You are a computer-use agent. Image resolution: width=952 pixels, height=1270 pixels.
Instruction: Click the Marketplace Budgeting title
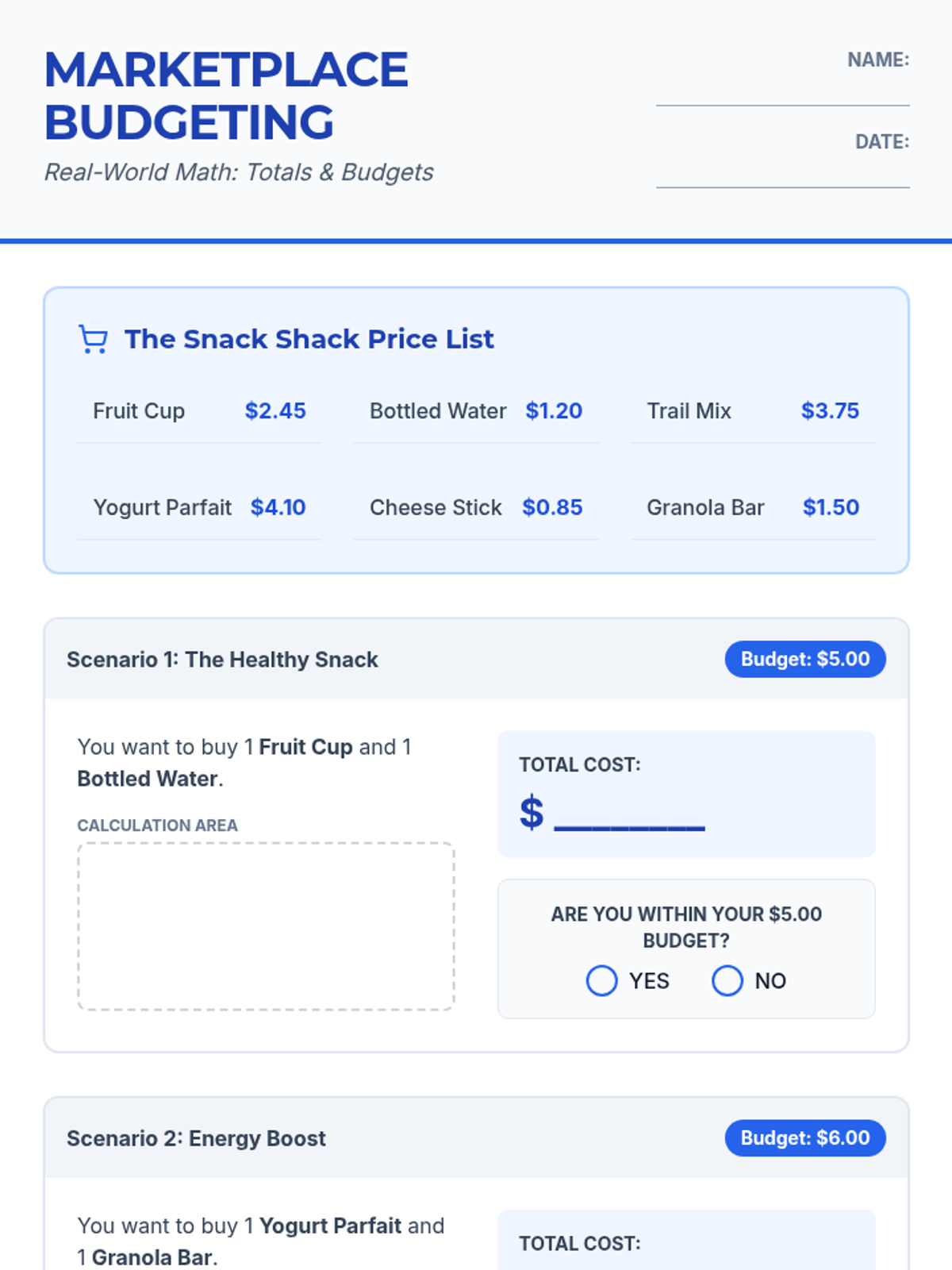pyautogui.click(x=226, y=95)
